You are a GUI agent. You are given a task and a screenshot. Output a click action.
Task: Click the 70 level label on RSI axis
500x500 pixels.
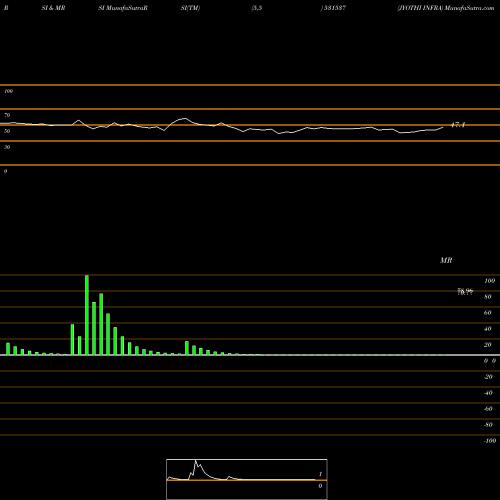[7, 115]
